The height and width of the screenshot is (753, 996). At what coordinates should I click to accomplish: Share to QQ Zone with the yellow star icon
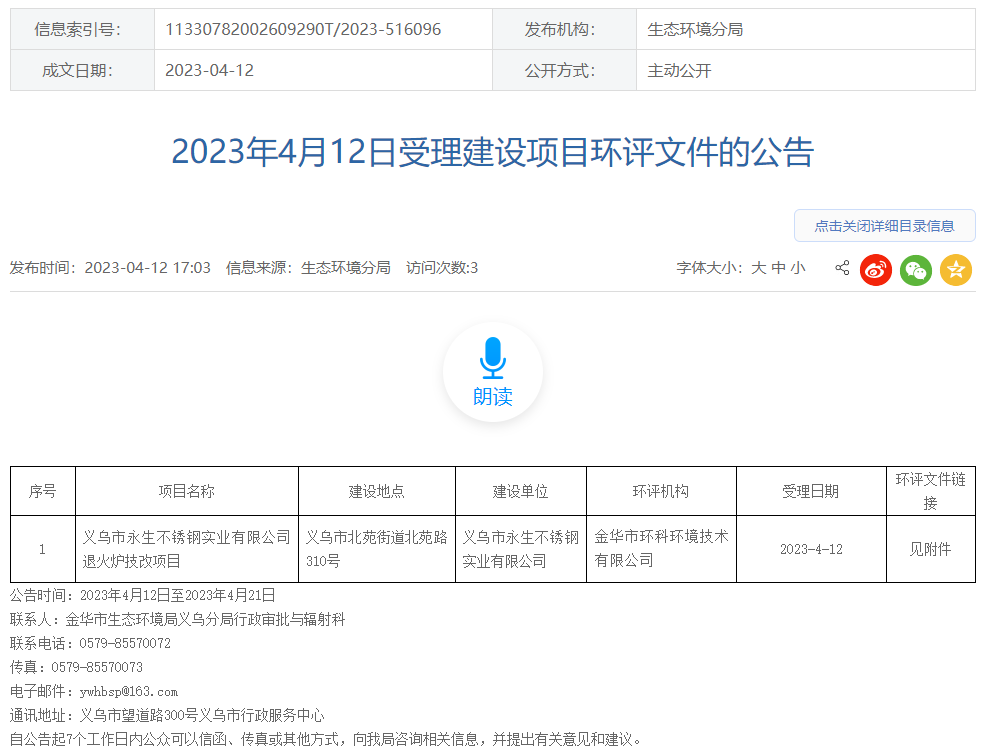(x=956, y=269)
